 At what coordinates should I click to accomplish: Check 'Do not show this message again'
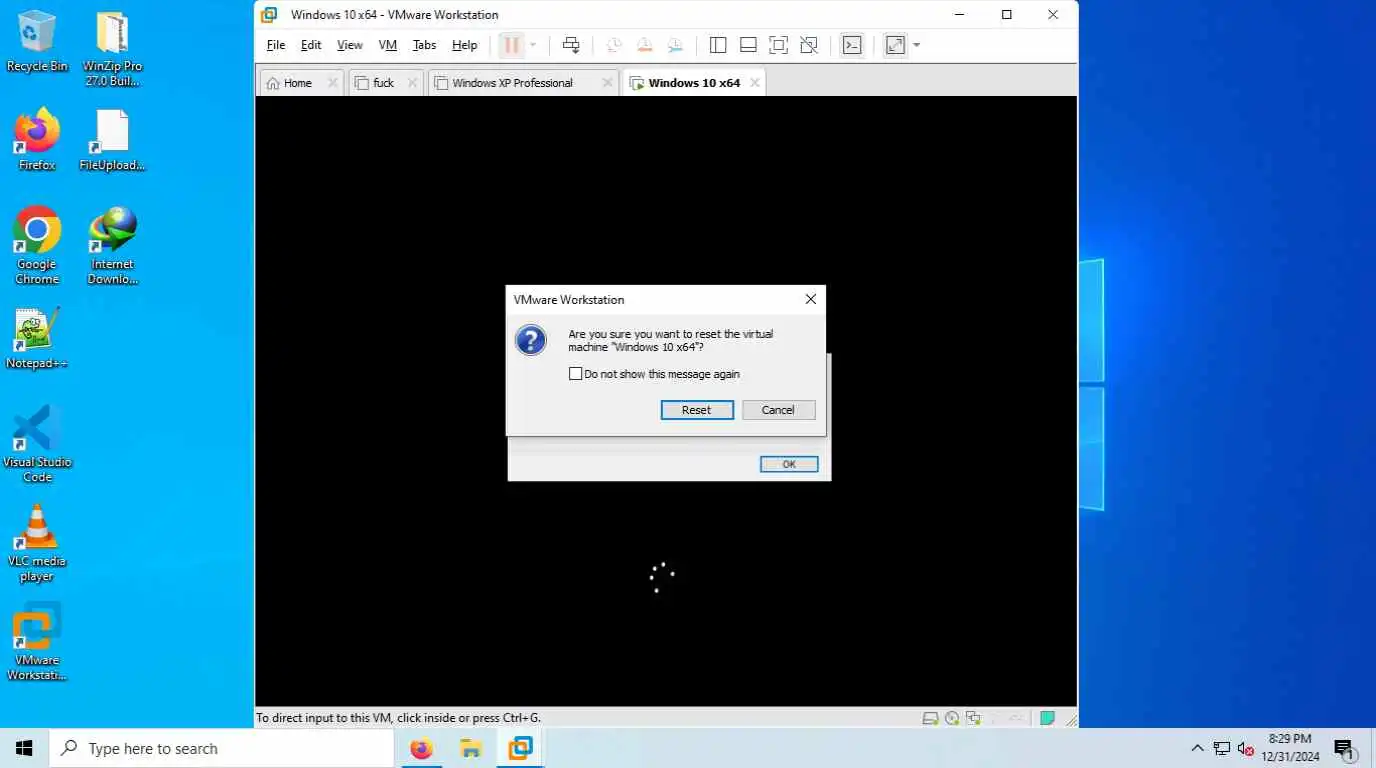click(575, 374)
